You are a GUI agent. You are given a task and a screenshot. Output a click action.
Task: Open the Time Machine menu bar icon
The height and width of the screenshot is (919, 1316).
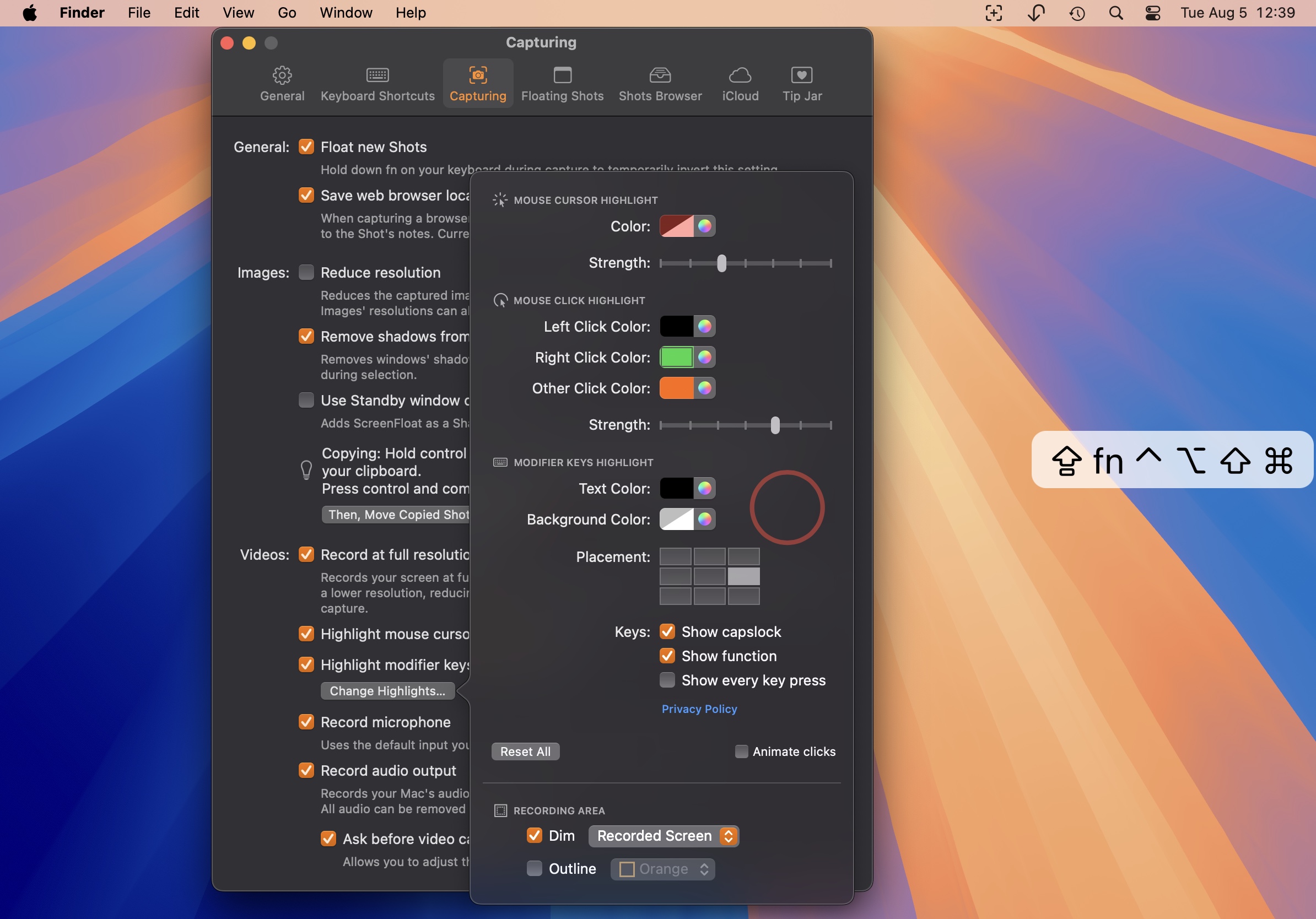pos(1077,13)
